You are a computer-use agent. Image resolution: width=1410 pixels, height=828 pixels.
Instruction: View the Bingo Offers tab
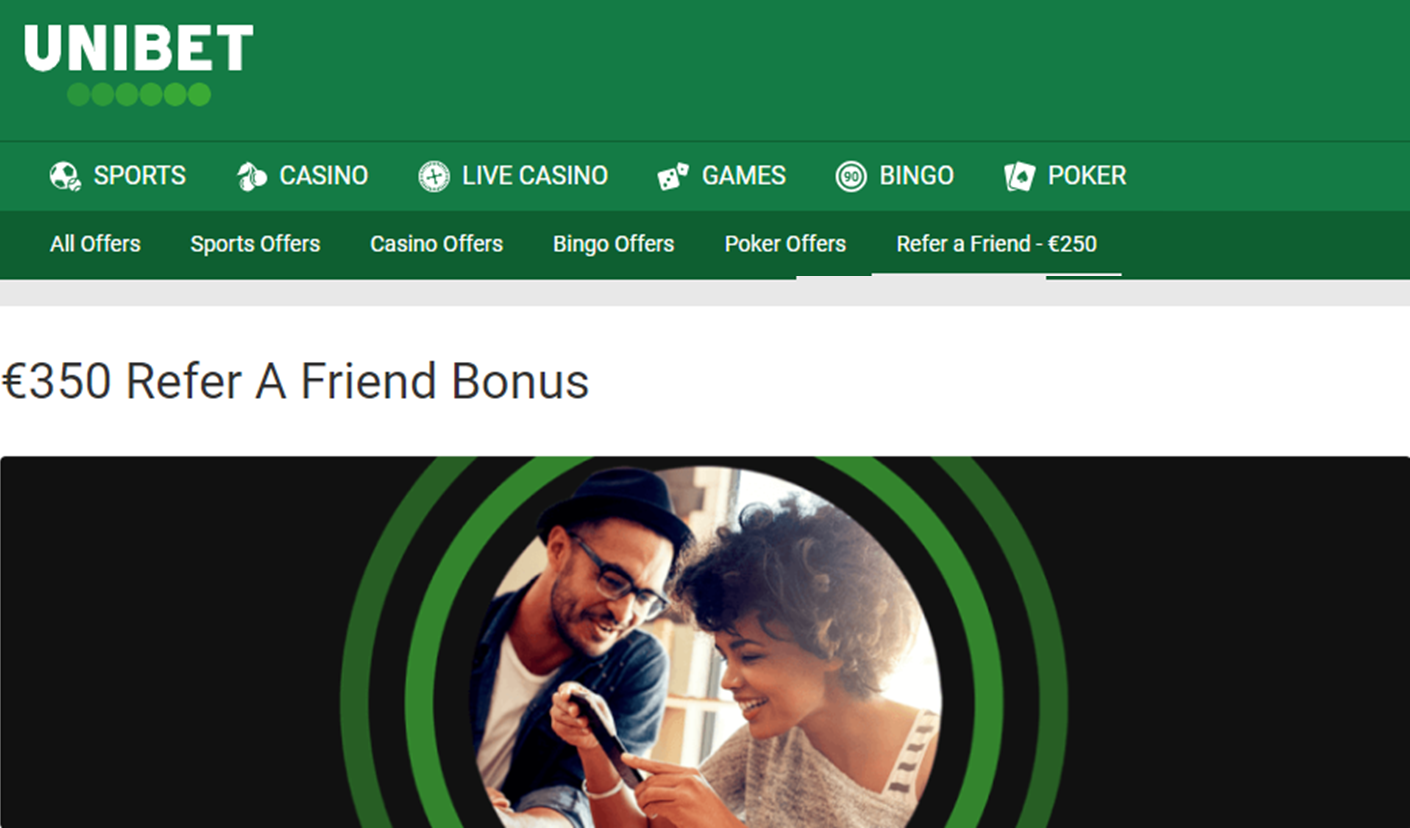pyautogui.click(x=614, y=244)
